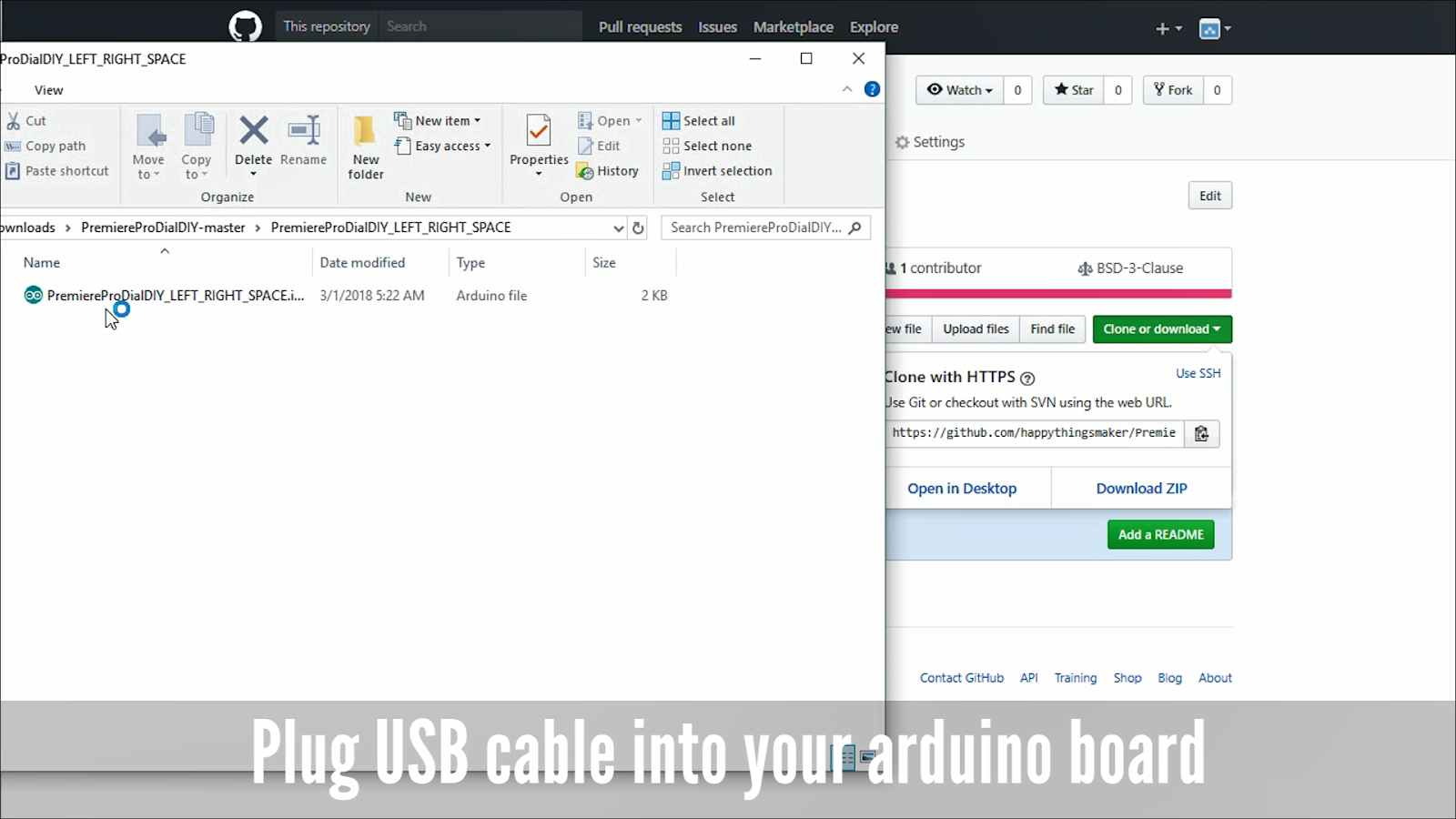Toggle the Clone or download dropdown

tap(1162, 329)
